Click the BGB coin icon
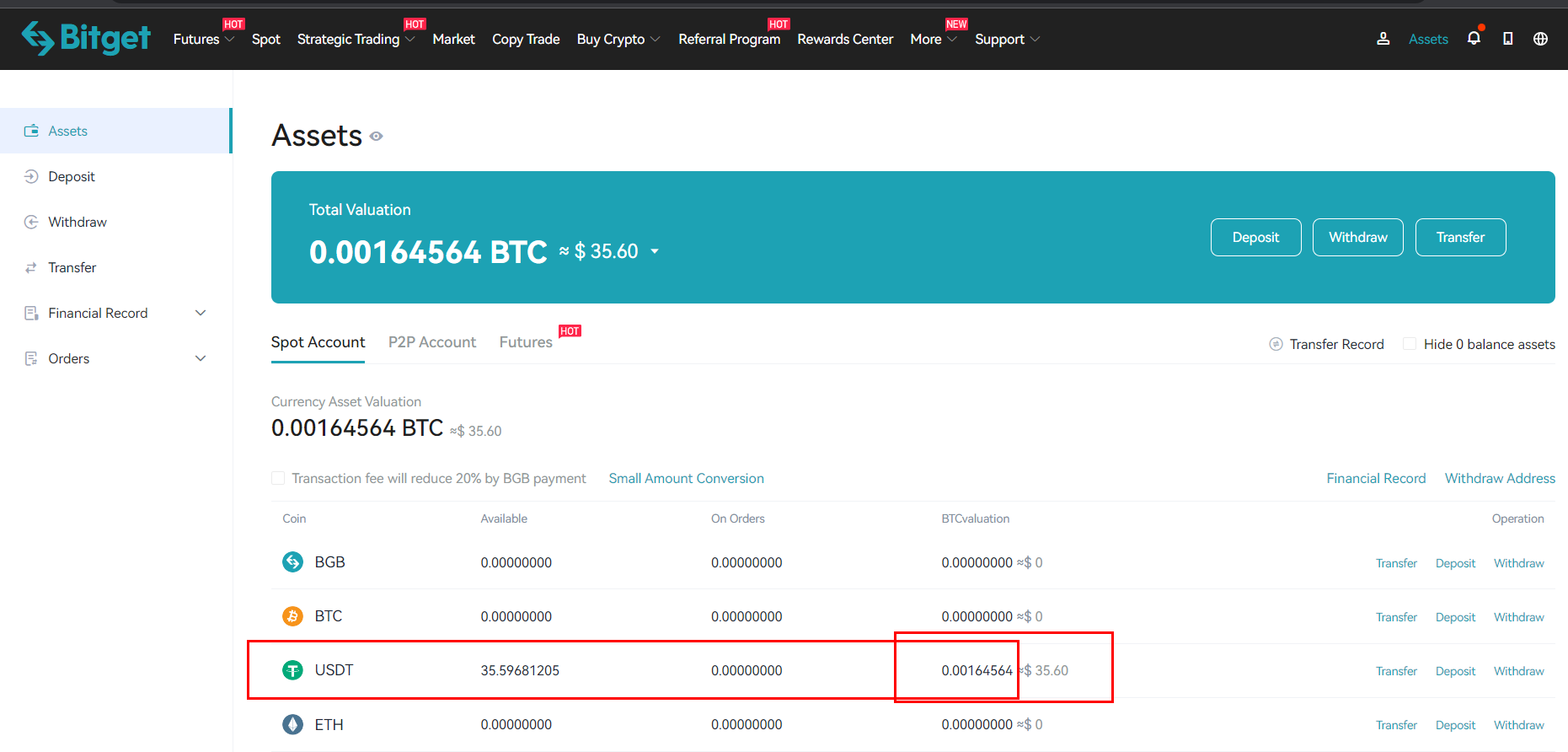Viewport: 1568px width, 752px height. click(292, 561)
